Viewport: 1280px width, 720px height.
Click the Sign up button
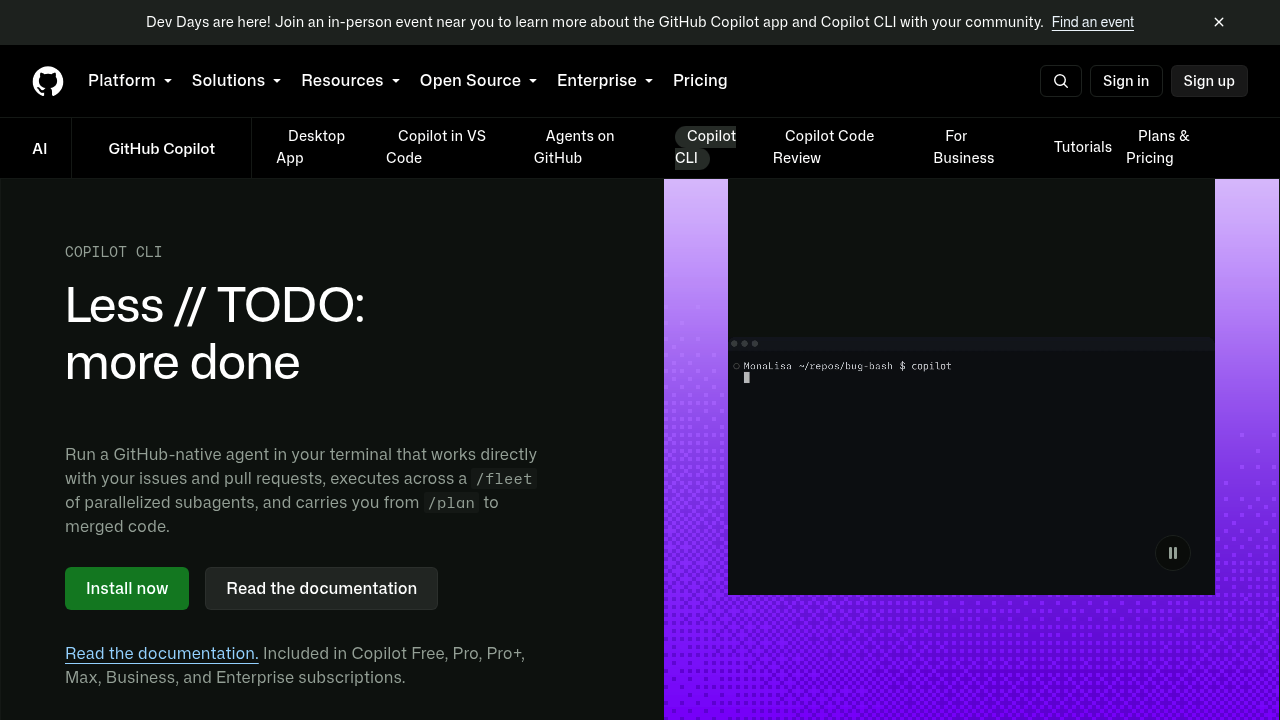click(1209, 81)
